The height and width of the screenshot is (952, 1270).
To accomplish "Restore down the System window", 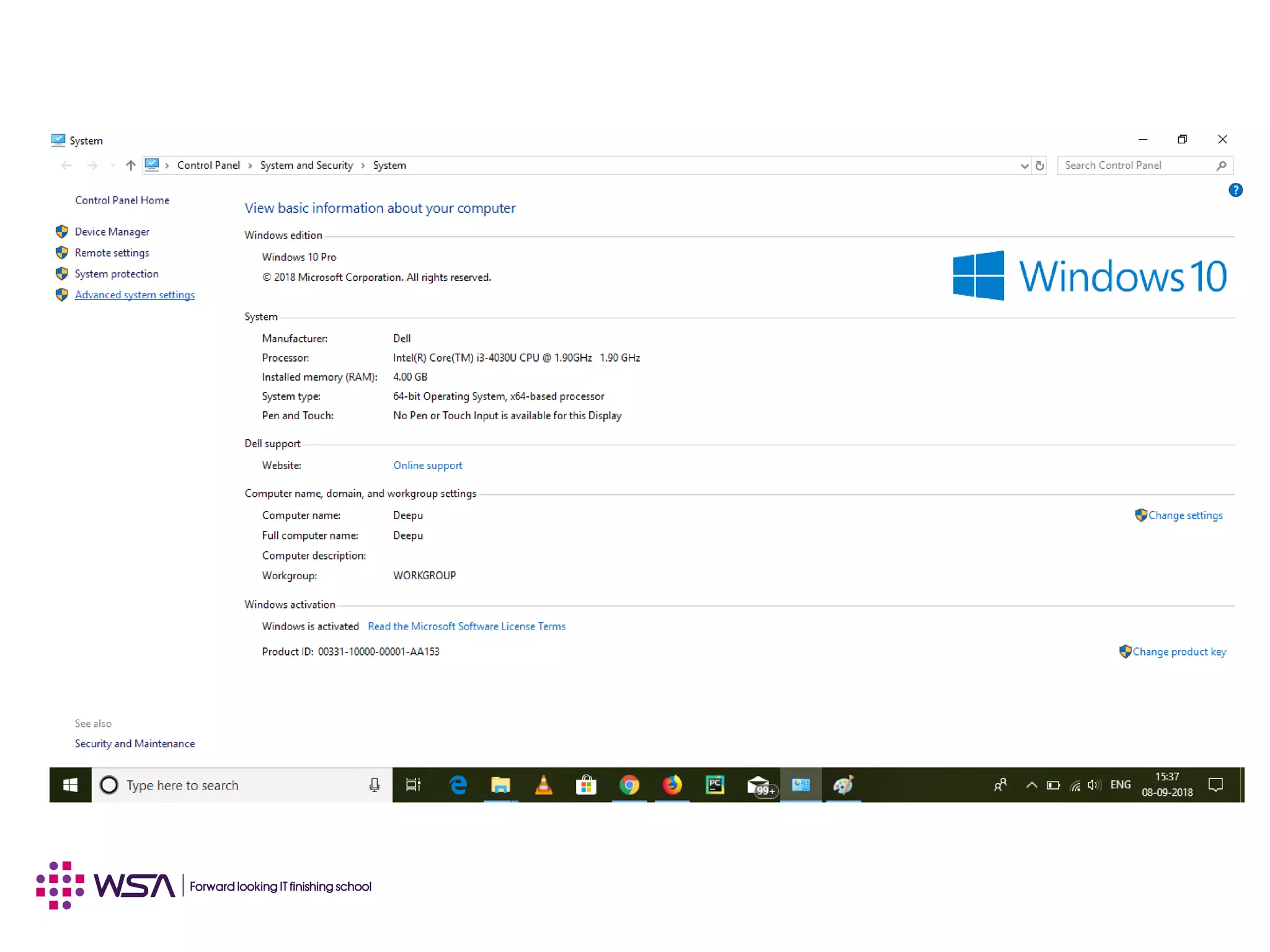I will pyautogui.click(x=1182, y=140).
